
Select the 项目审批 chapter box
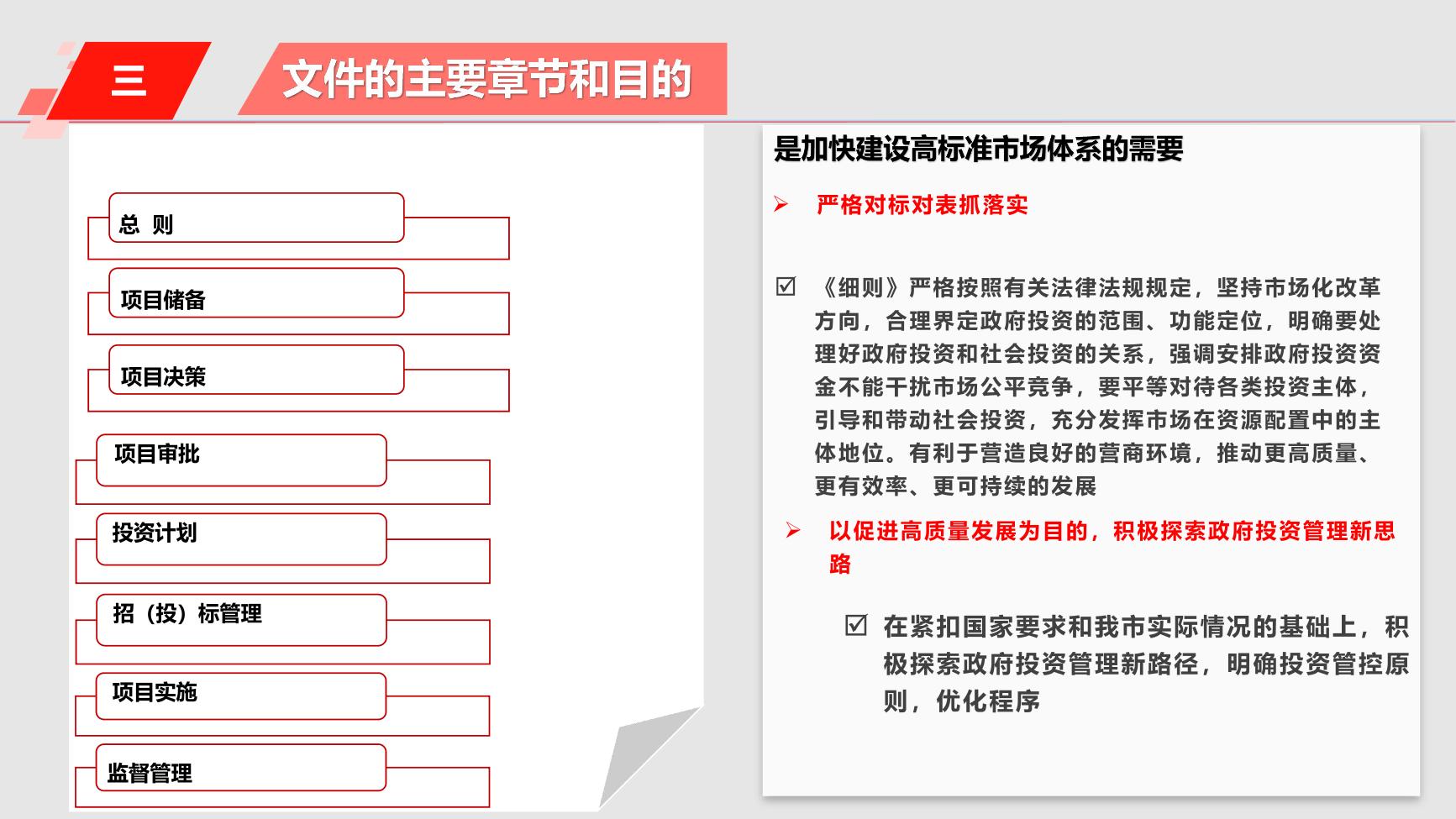click(x=241, y=460)
